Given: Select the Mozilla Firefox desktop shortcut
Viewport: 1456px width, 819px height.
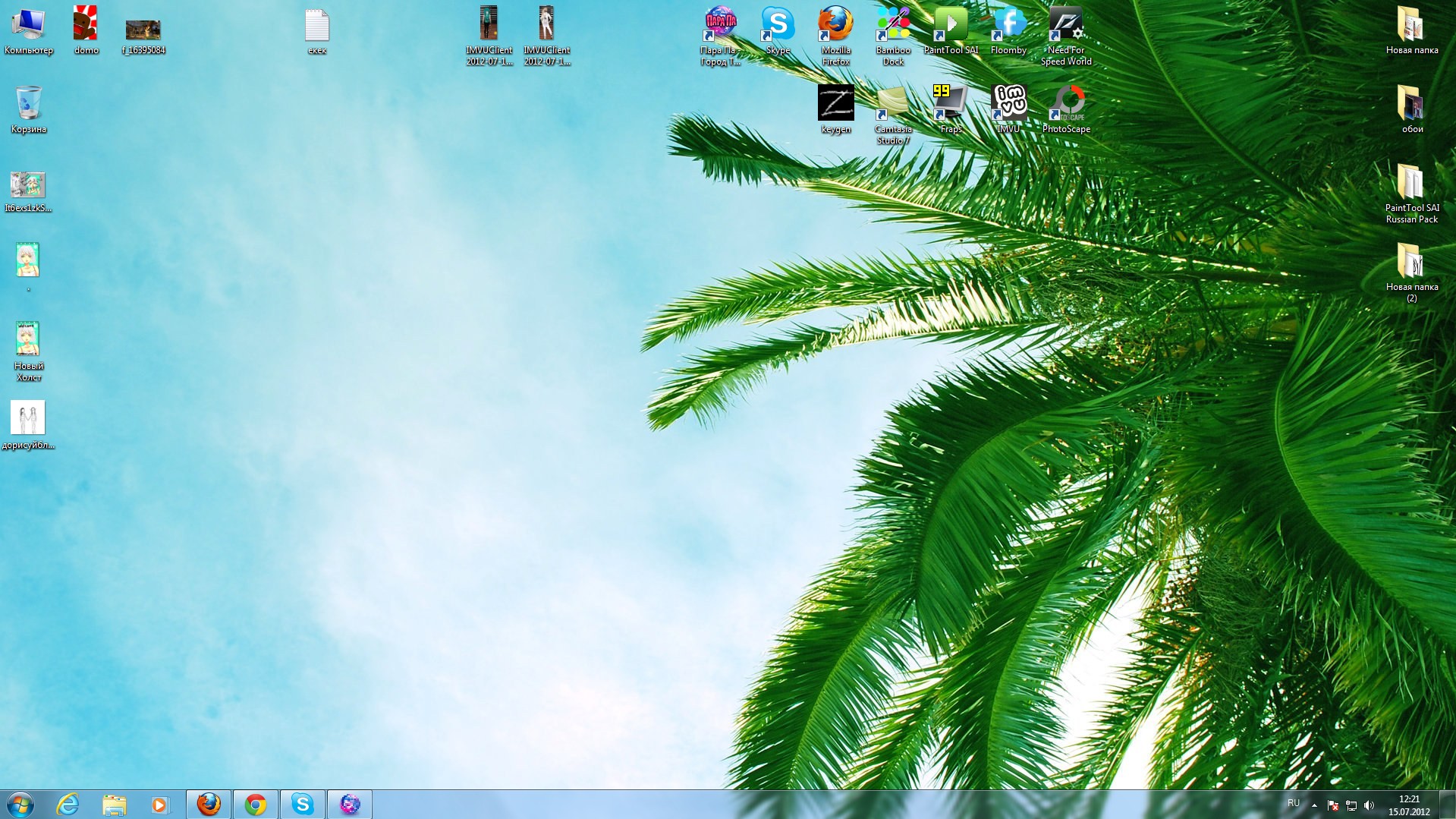Looking at the screenshot, I should (835, 36).
